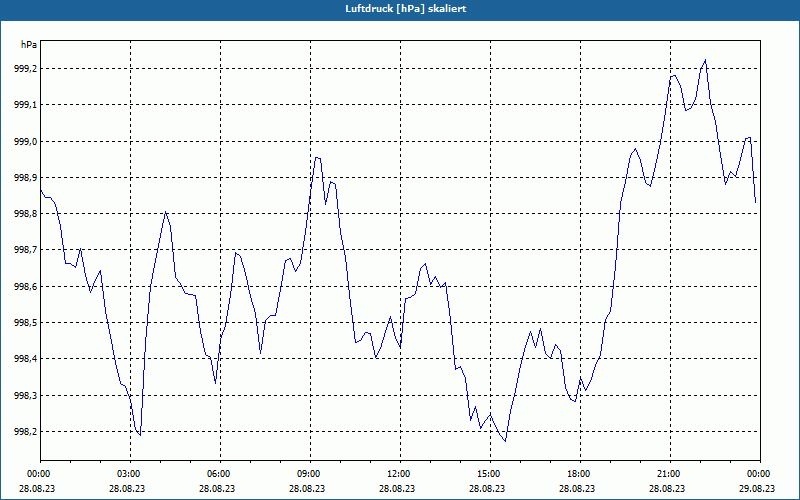Select the 998,7 y-axis label
The image size is (800, 500).
pyautogui.click(x=26, y=250)
